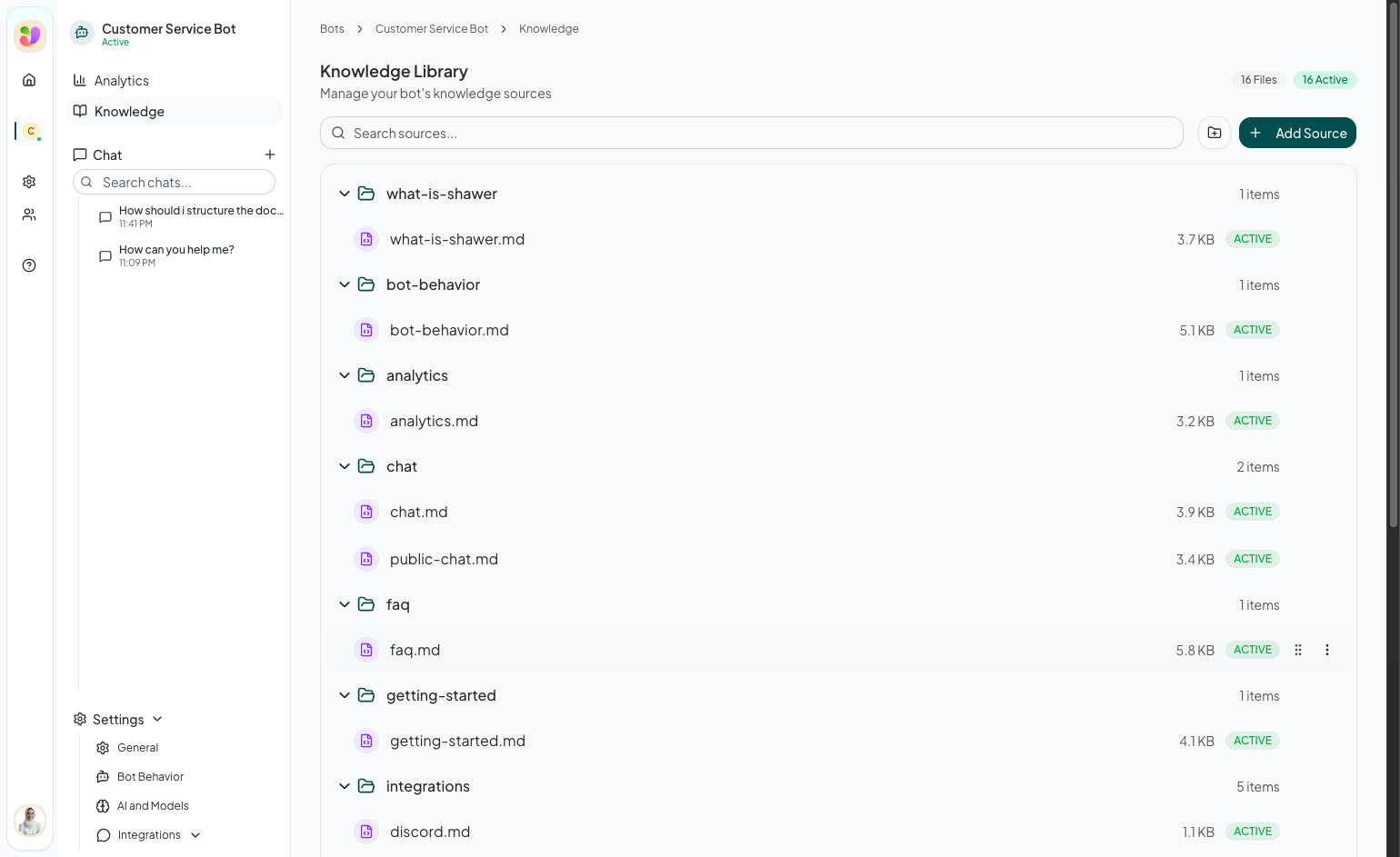This screenshot has height=857, width=1400.
Task: Open the help question mark icon
Action: 29,265
